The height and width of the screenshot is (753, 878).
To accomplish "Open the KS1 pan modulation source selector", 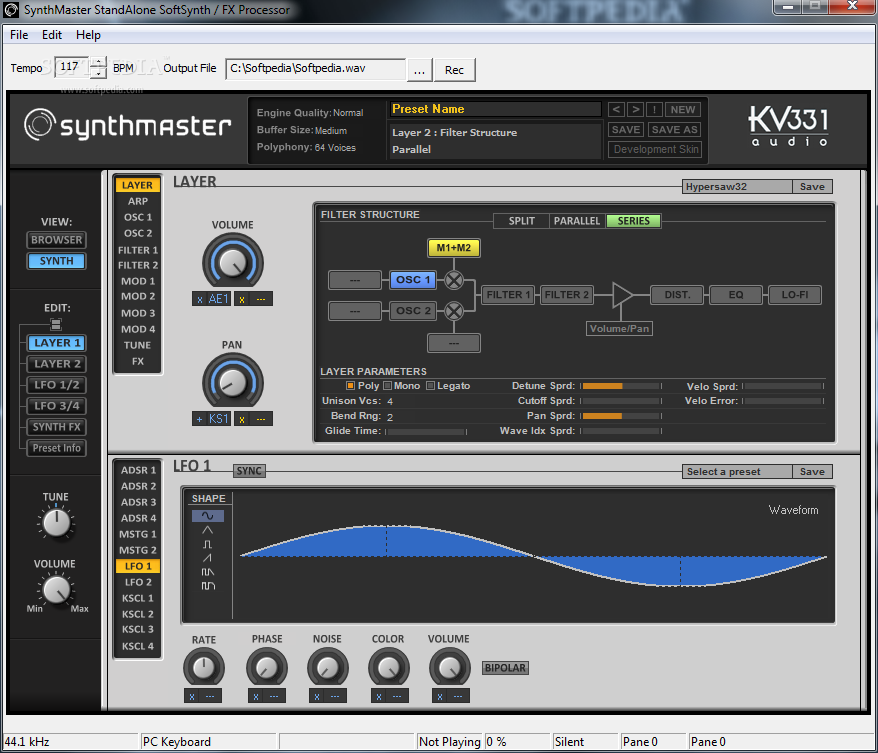I will pyautogui.click(x=218, y=419).
